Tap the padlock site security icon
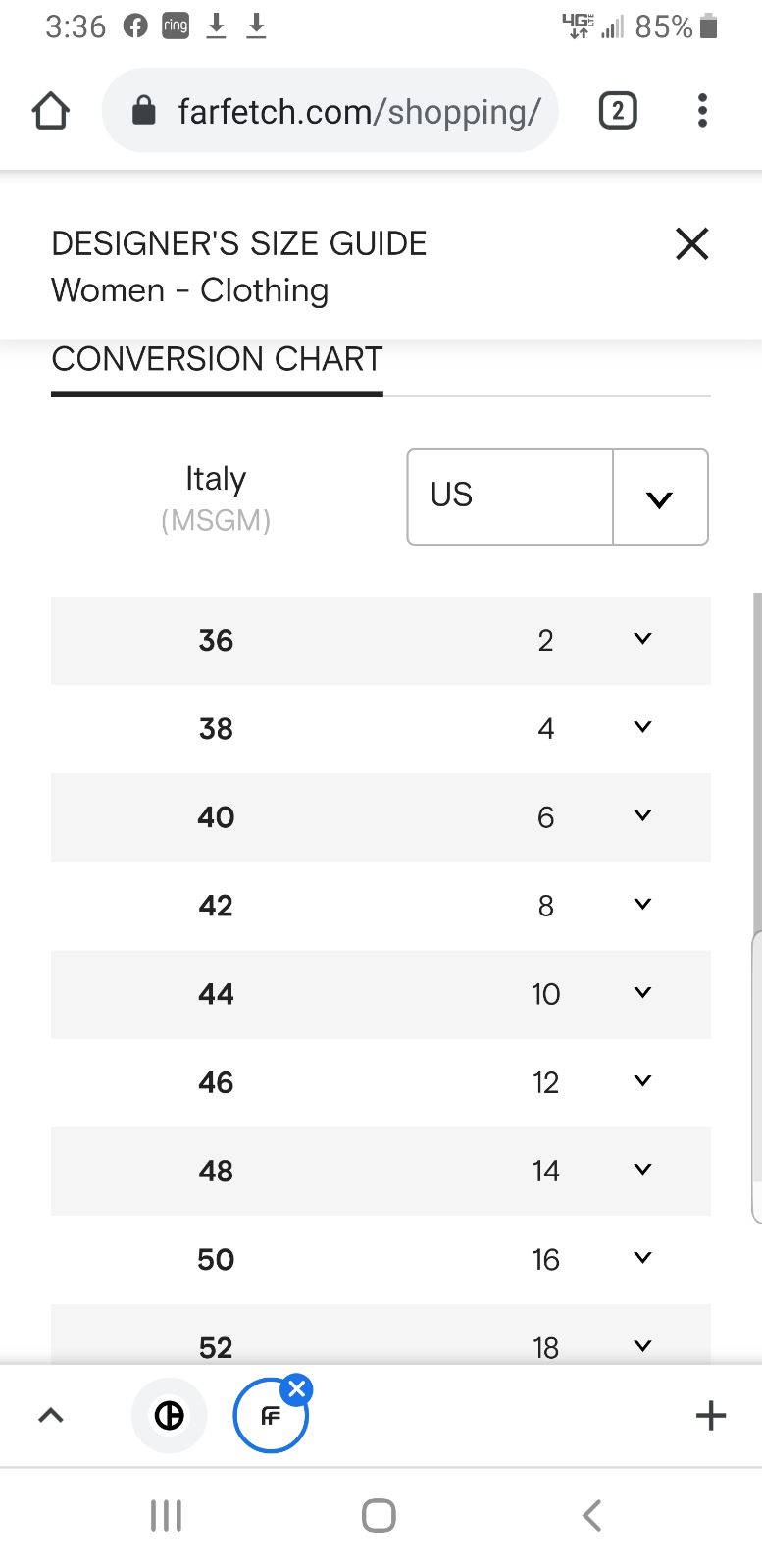The height and width of the screenshot is (1568, 762). point(143,110)
